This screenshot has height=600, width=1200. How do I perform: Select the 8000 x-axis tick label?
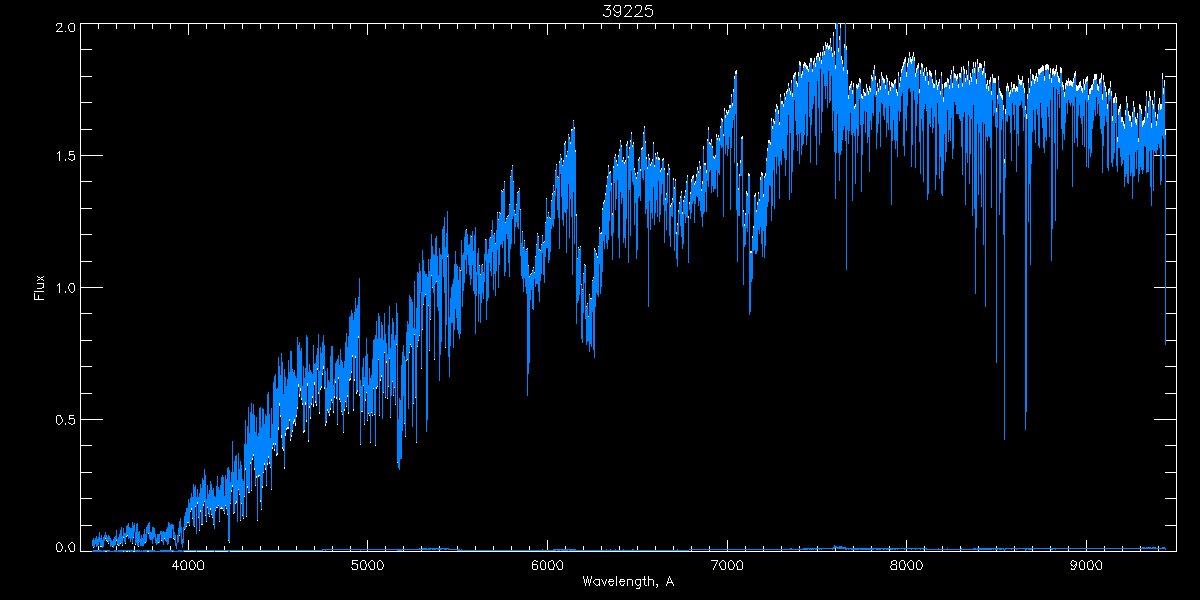(x=906, y=565)
